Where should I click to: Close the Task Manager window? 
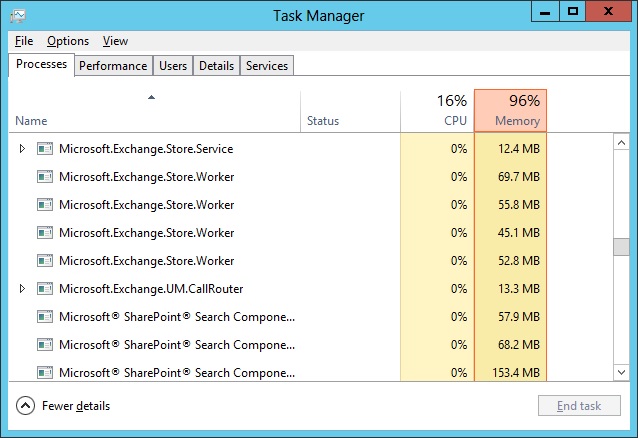[609, 12]
